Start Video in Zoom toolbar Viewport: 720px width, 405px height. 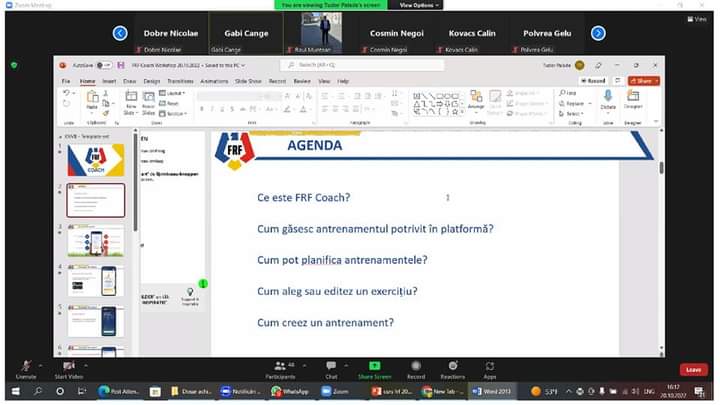tap(69, 369)
